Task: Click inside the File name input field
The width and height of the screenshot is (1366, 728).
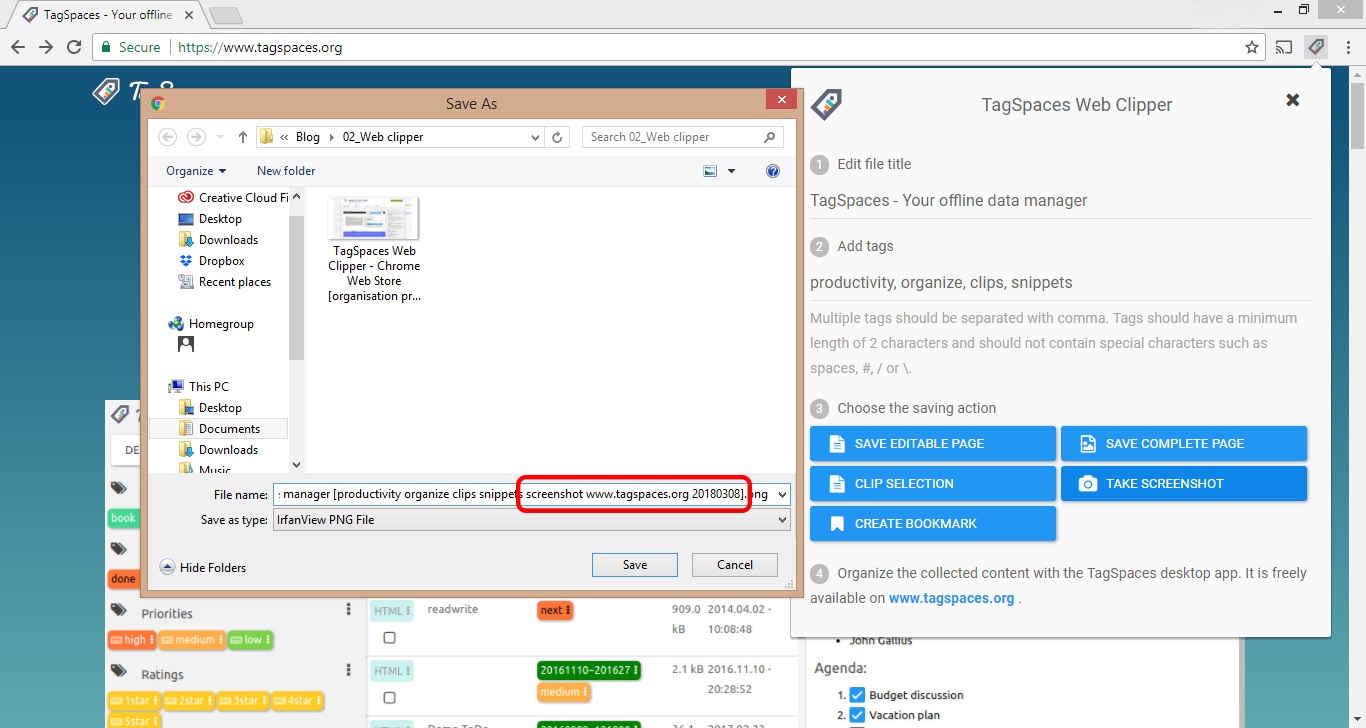Action: coord(400,494)
